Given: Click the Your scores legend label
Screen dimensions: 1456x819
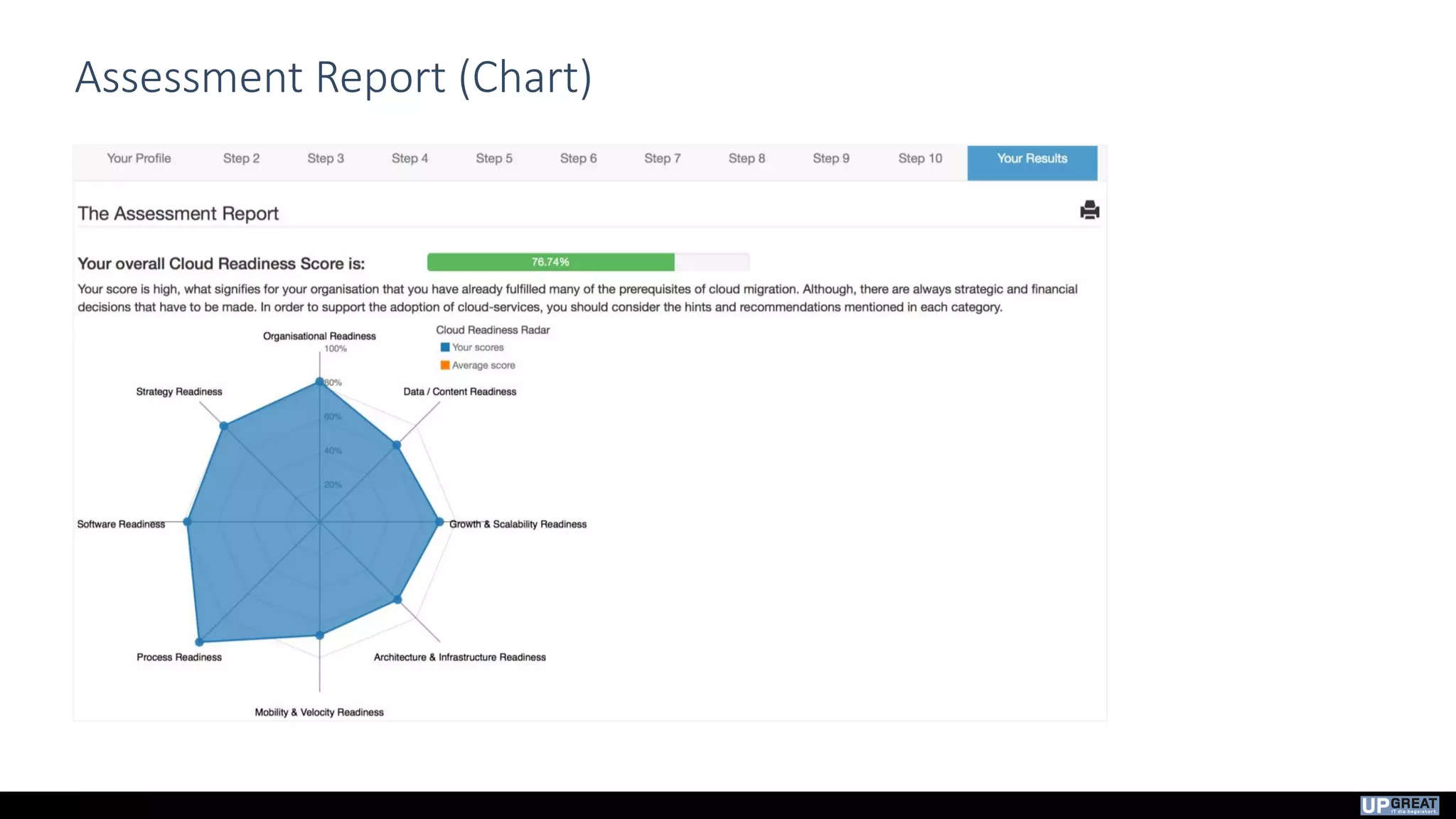Looking at the screenshot, I should [478, 348].
